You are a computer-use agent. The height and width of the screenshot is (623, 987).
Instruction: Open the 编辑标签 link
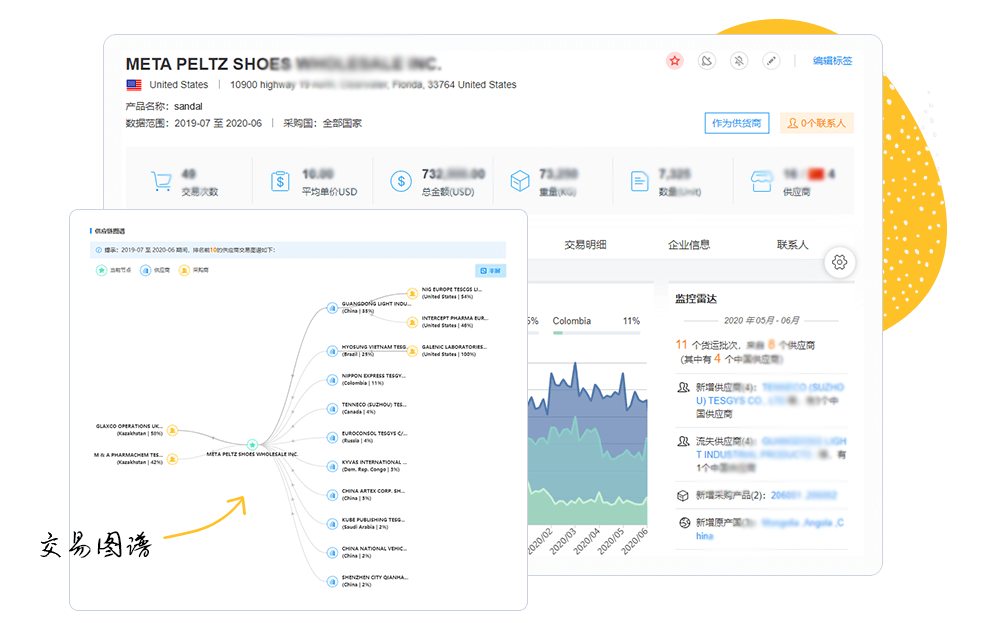(832, 61)
